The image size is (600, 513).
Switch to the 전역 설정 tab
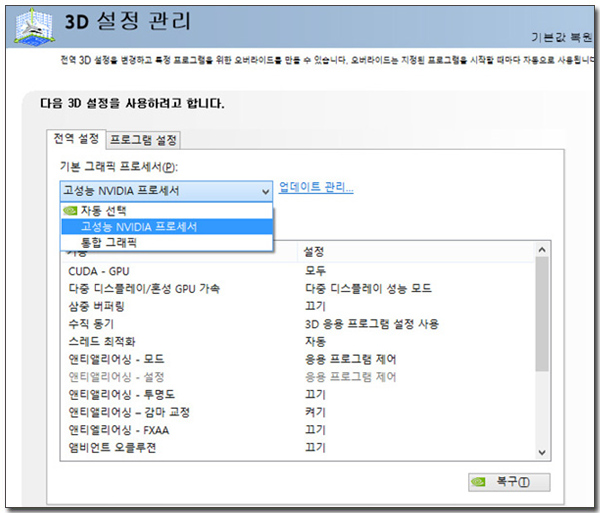[76, 138]
